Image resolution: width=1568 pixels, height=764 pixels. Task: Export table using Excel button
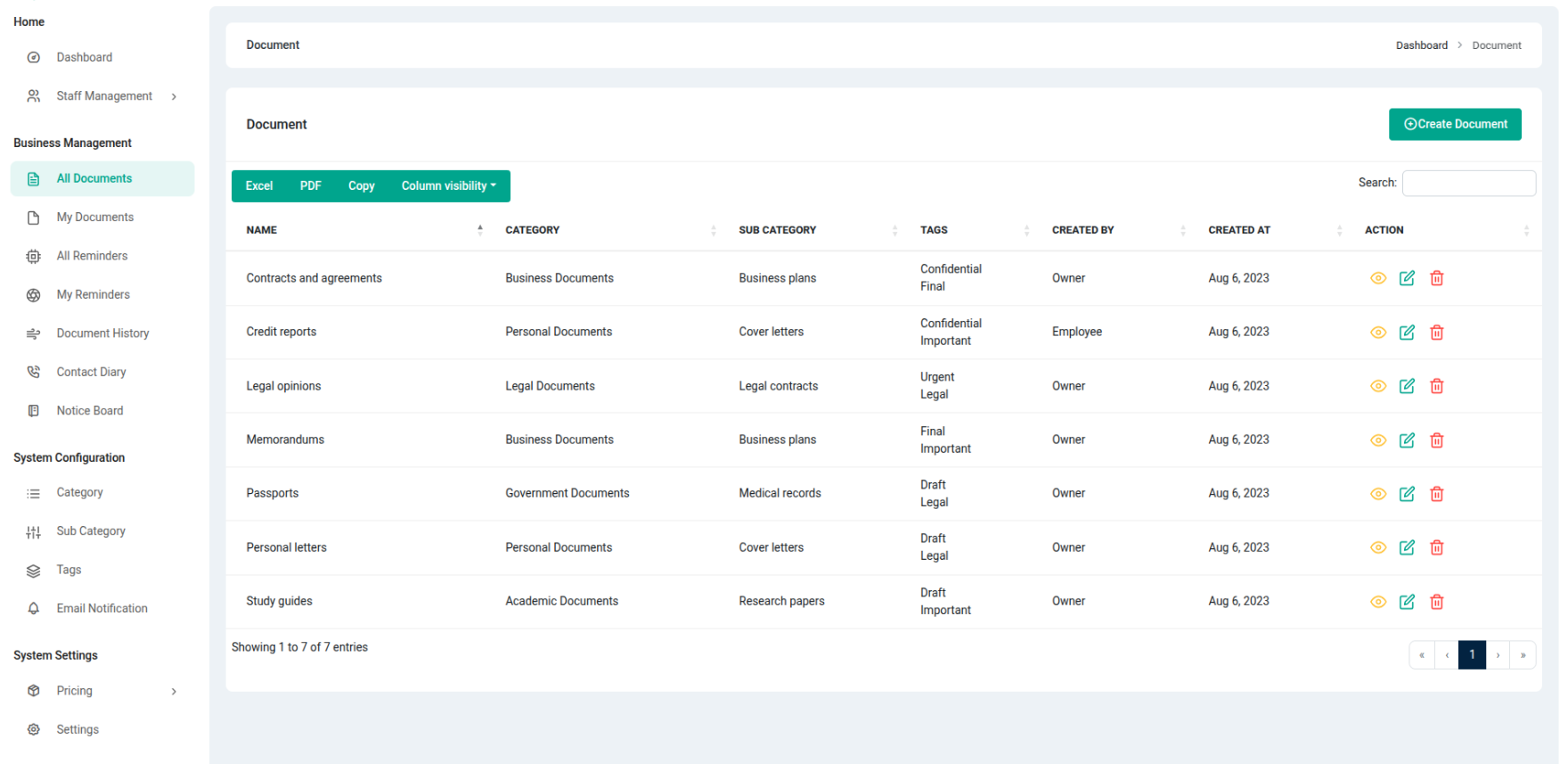pos(259,186)
